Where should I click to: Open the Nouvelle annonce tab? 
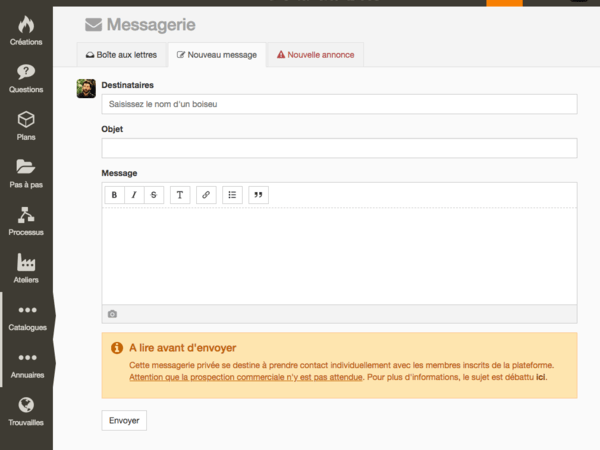[315, 55]
